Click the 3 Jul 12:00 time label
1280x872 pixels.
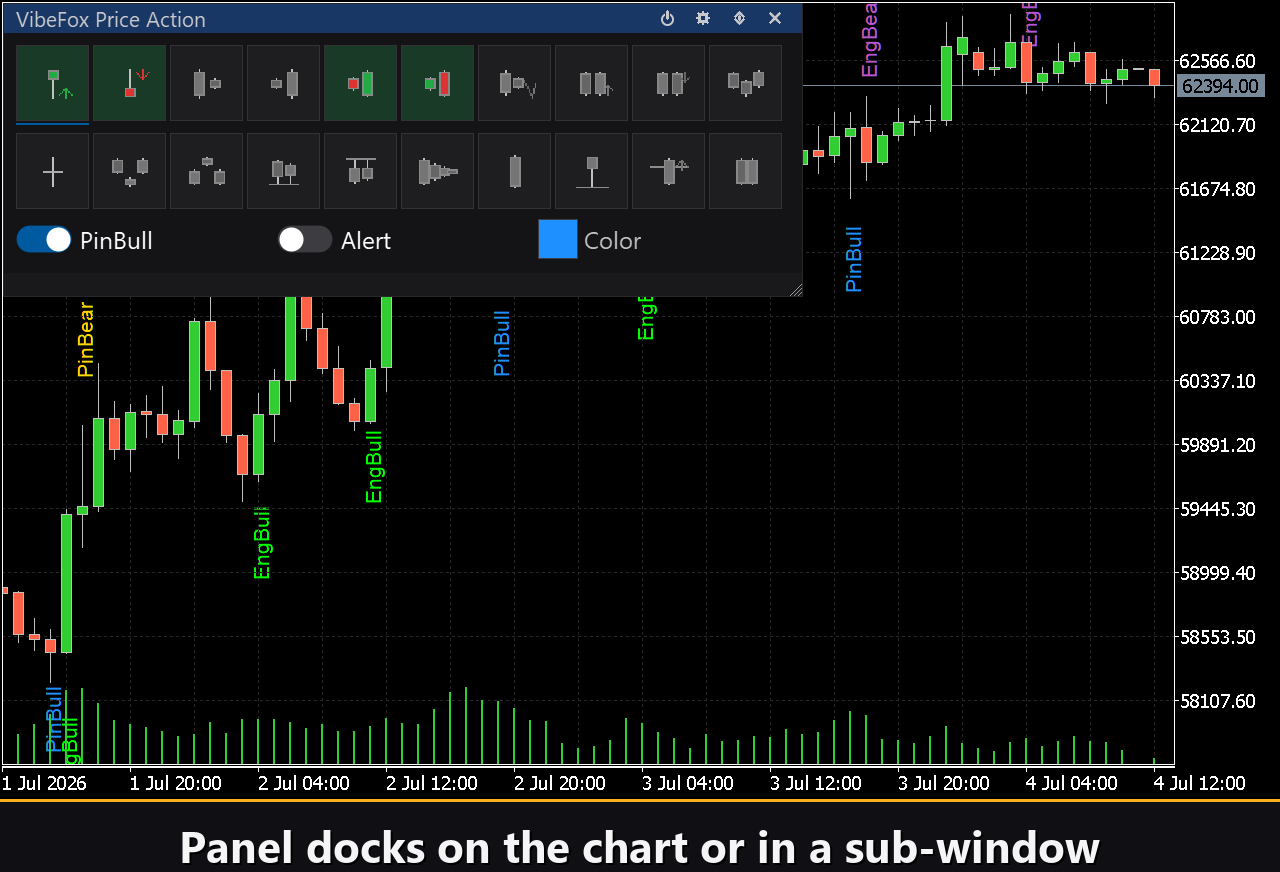pos(816,783)
